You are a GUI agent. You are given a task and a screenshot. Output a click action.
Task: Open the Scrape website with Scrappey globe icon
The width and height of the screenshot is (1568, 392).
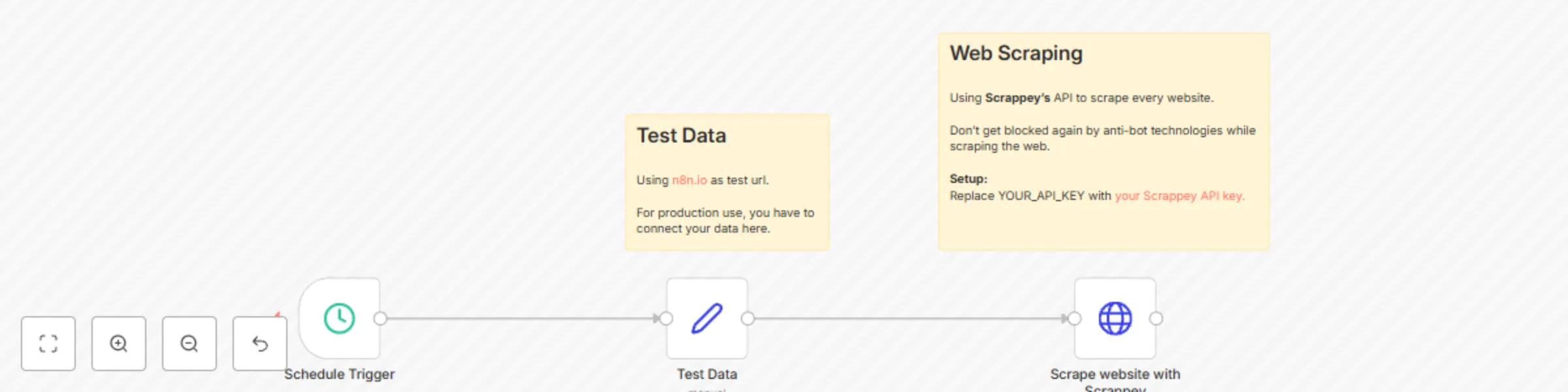point(1114,318)
